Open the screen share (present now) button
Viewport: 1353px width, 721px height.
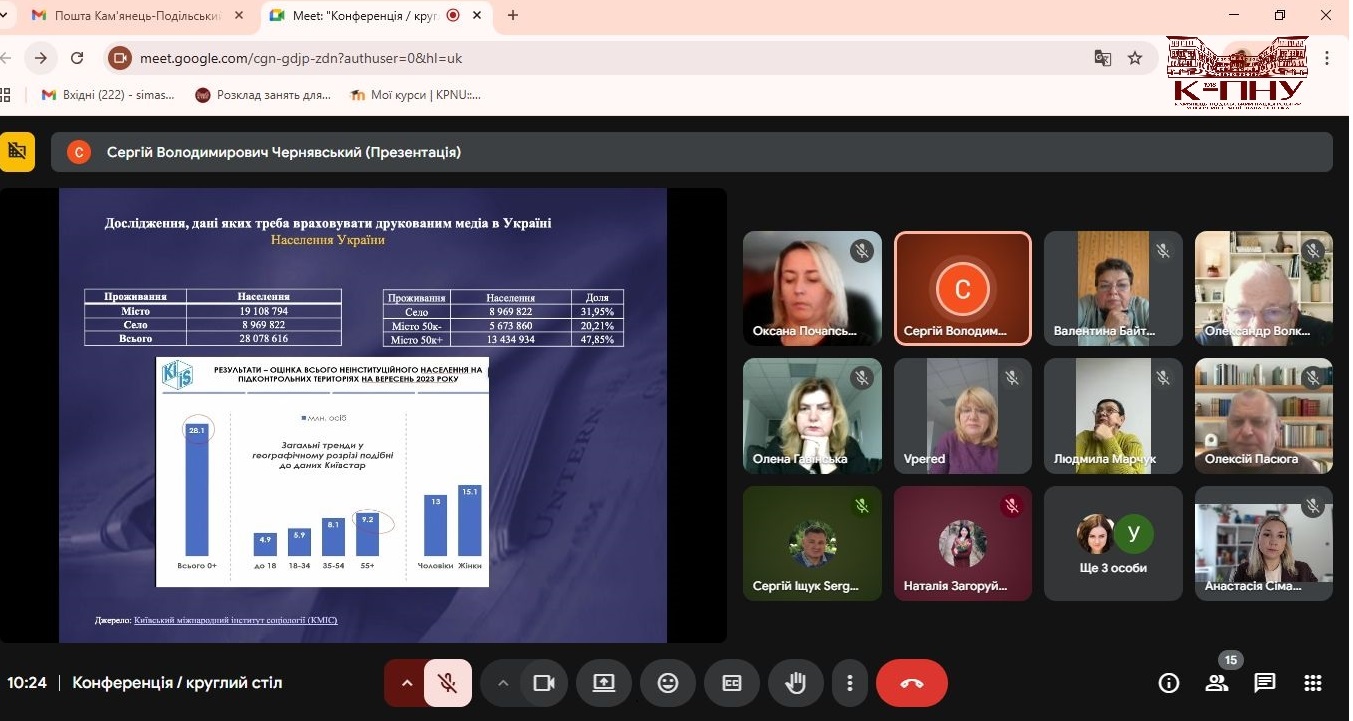(x=604, y=683)
